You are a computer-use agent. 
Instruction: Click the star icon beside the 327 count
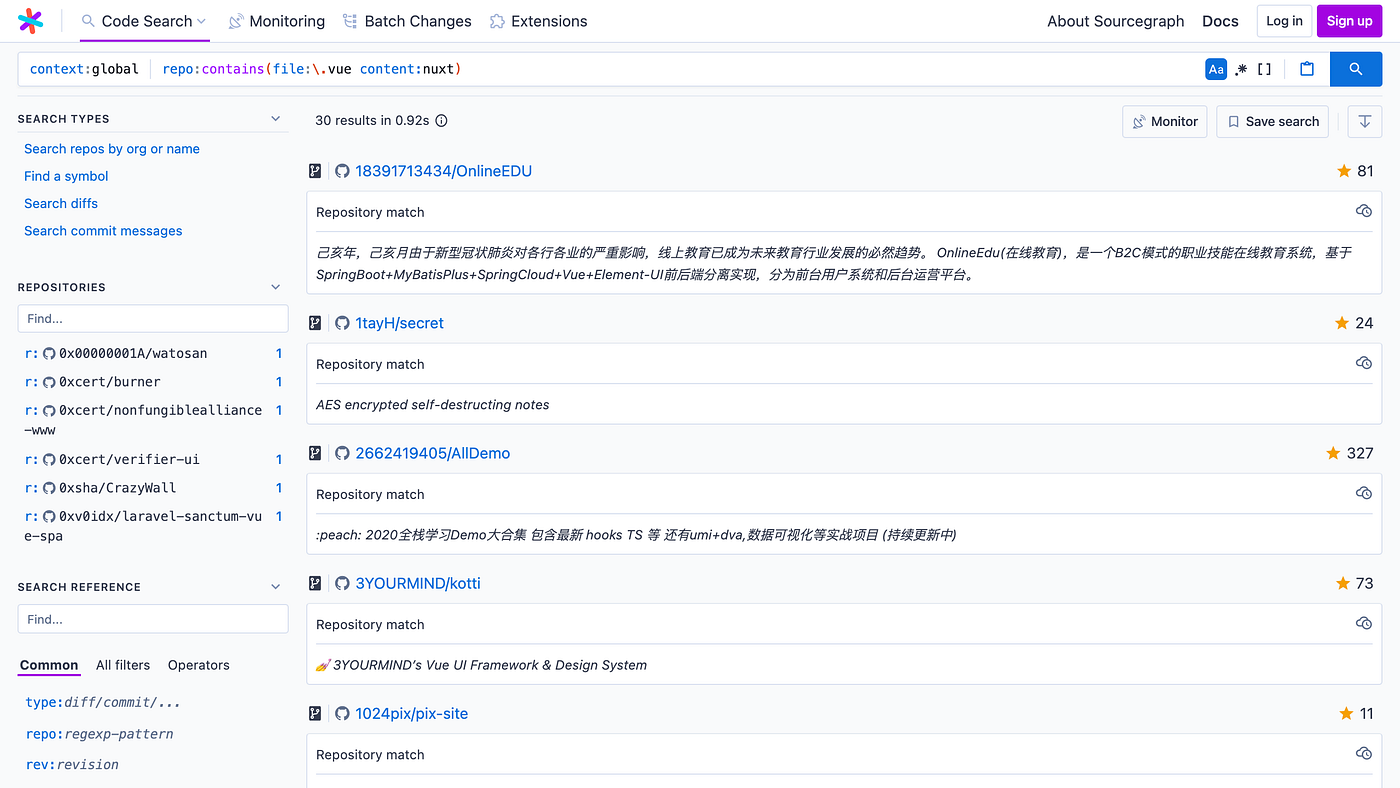click(x=1335, y=452)
